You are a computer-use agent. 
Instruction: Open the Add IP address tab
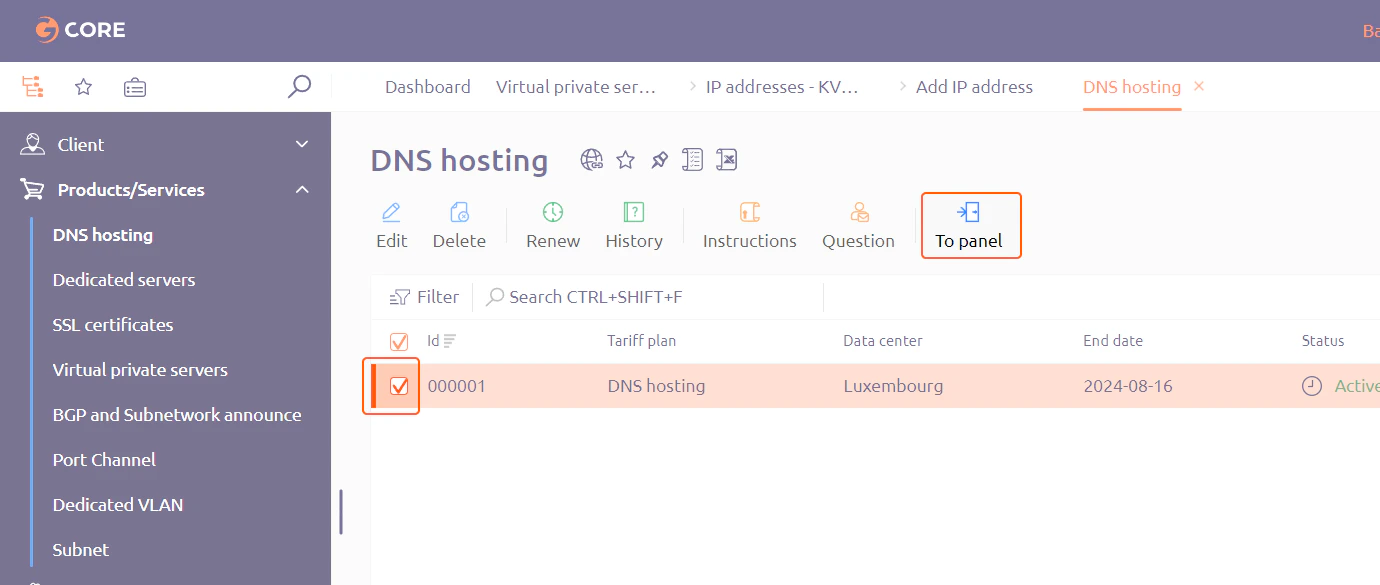pos(973,87)
